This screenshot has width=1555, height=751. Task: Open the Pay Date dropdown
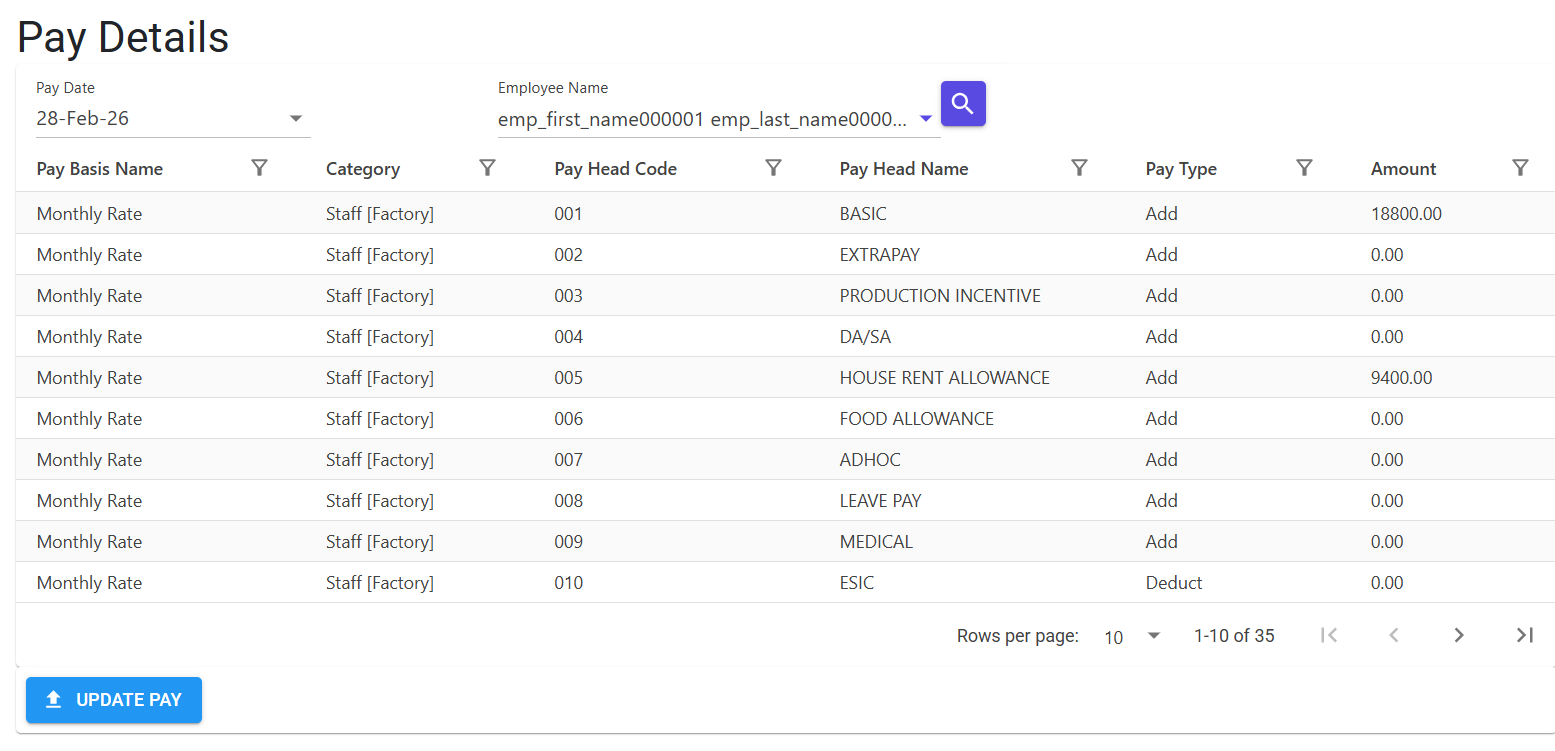173,118
